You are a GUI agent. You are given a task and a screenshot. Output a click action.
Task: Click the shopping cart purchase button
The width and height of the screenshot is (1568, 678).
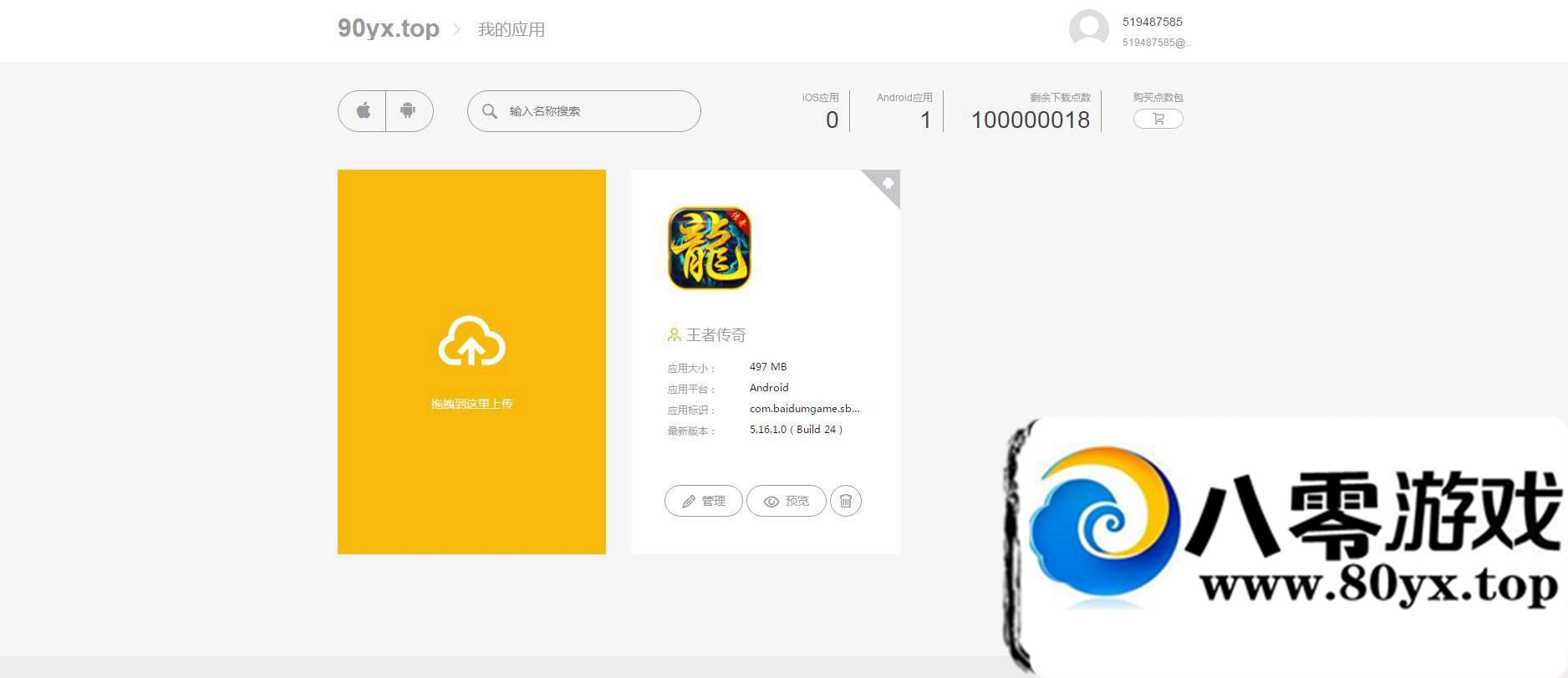pyautogui.click(x=1158, y=119)
